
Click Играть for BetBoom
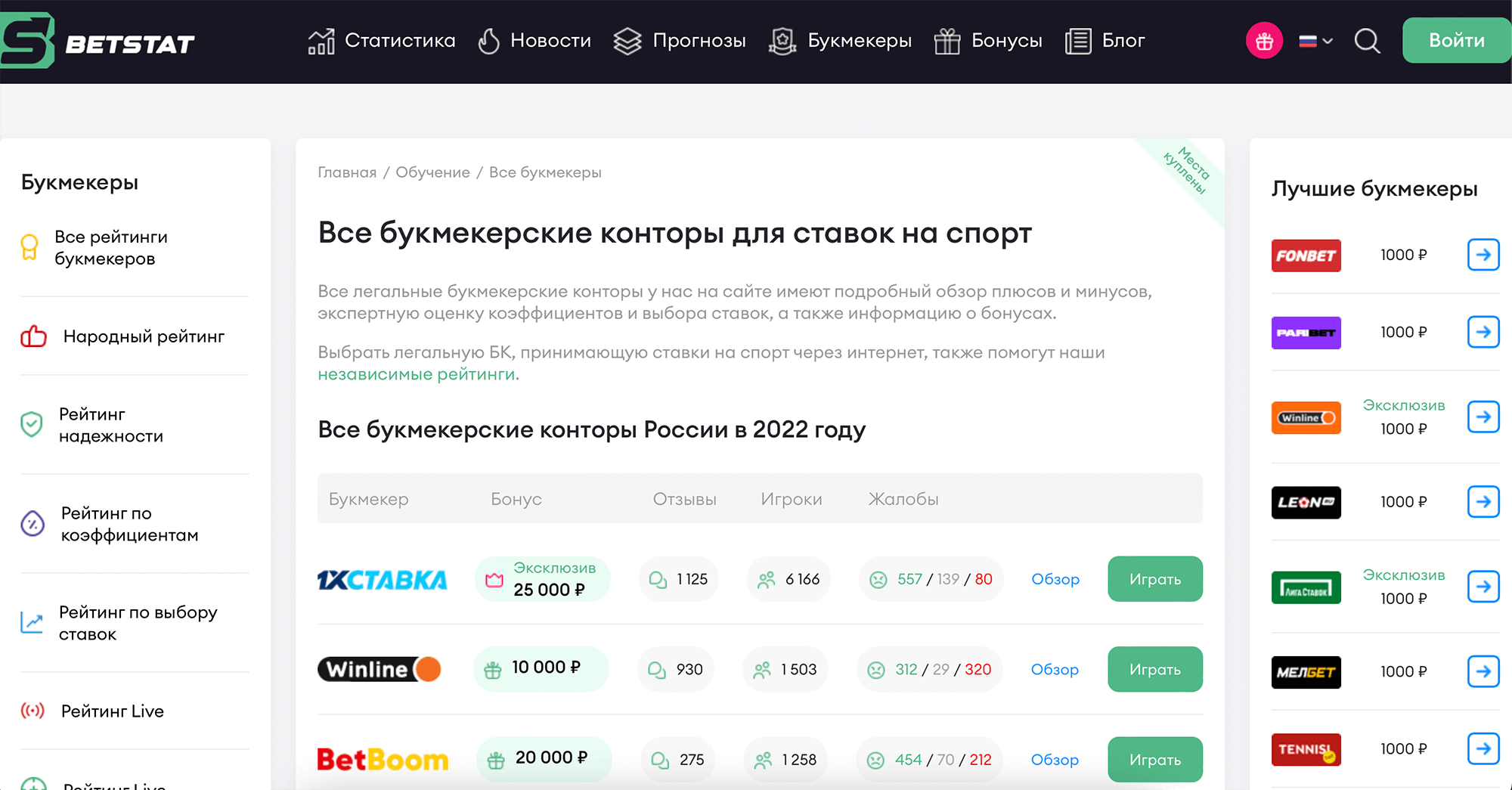(1155, 759)
